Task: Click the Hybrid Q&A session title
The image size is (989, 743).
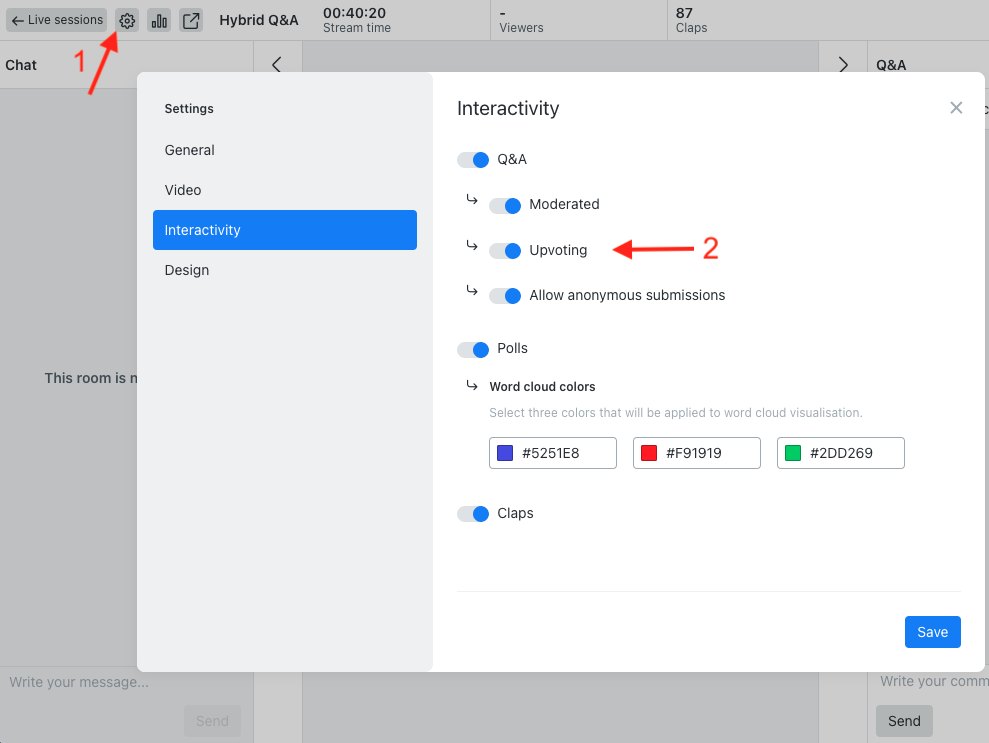Action: [x=259, y=20]
